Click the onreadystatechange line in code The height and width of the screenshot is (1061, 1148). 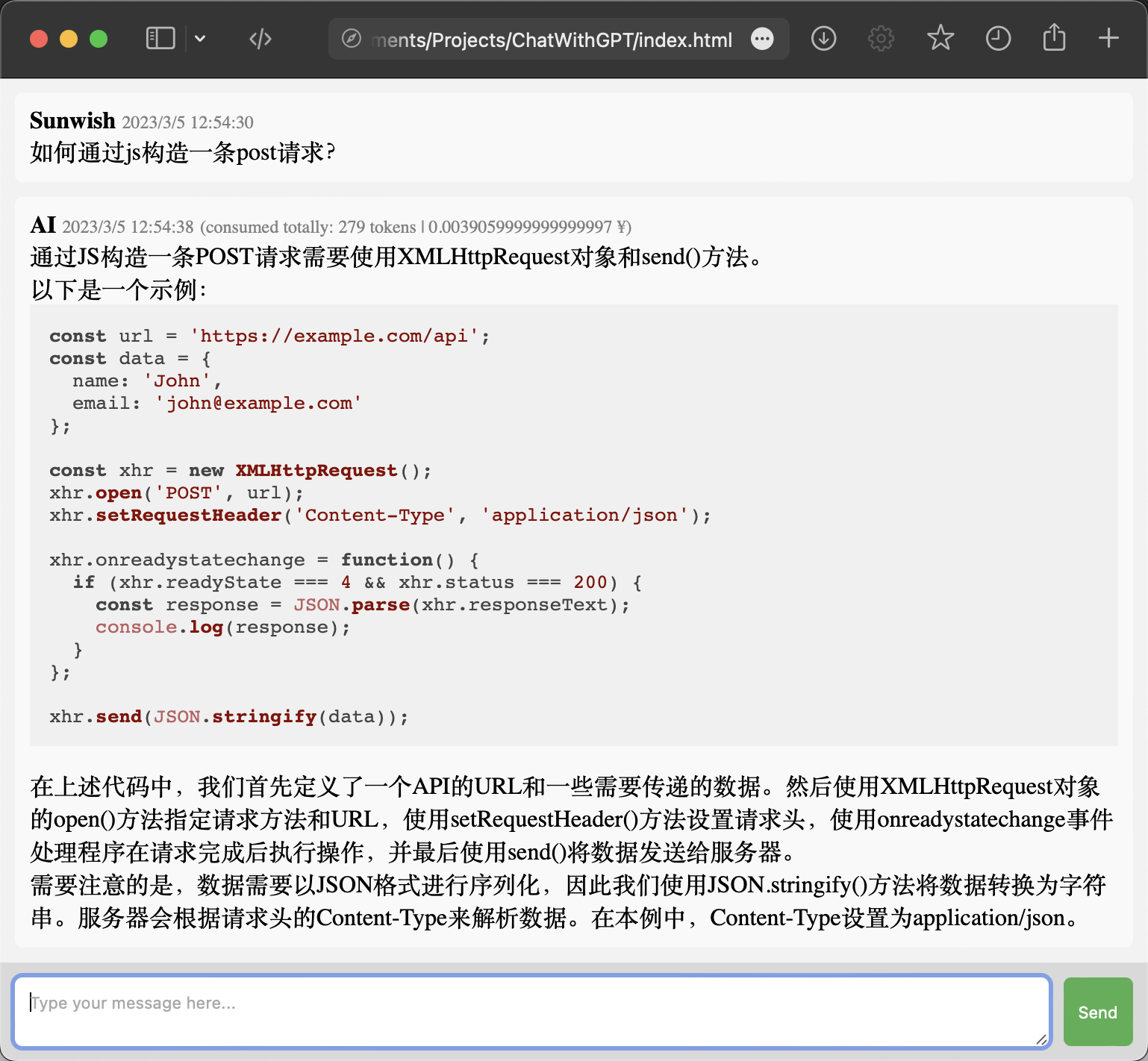click(265, 560)
